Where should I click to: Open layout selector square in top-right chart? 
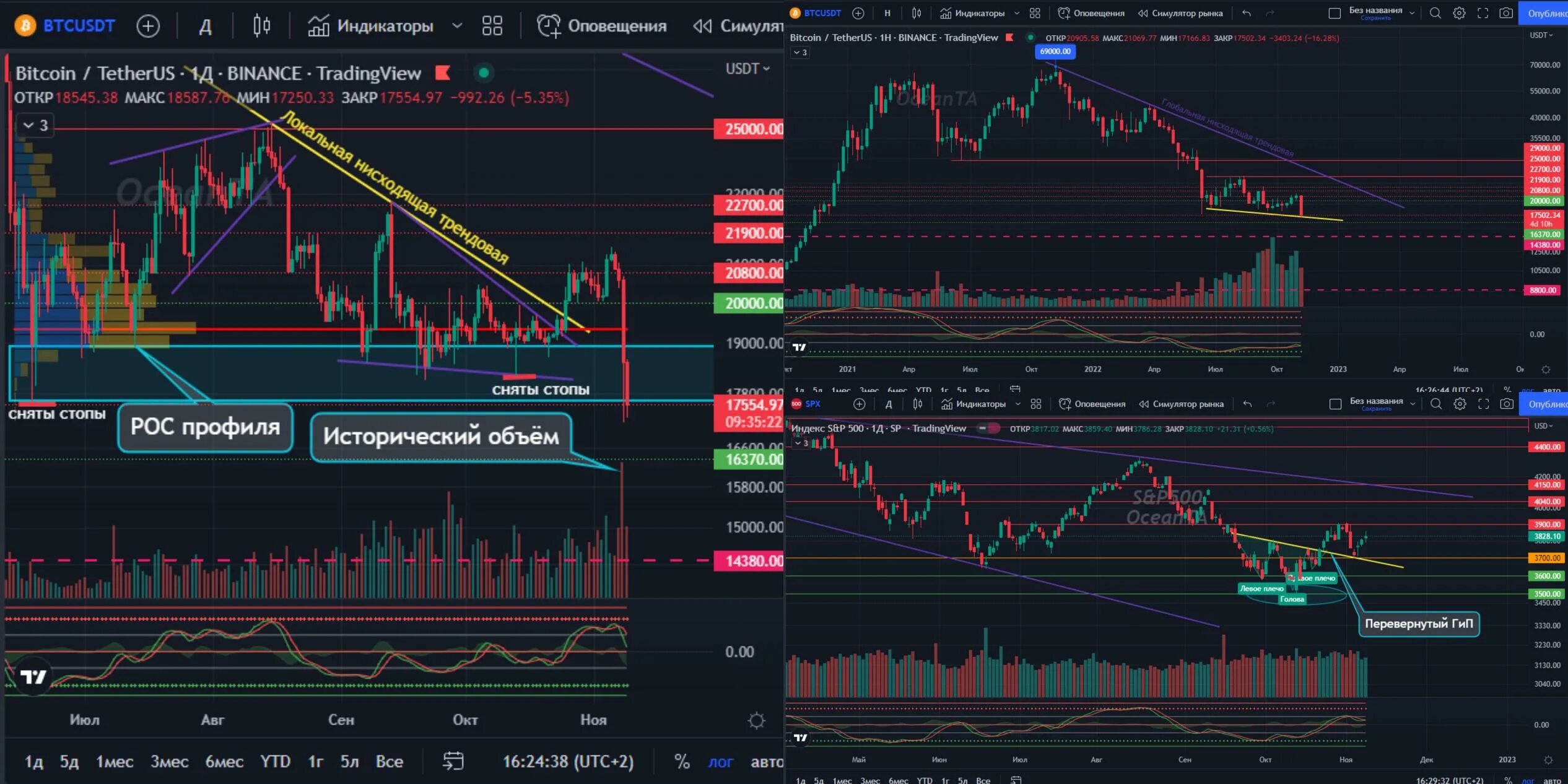point(1335,13)
